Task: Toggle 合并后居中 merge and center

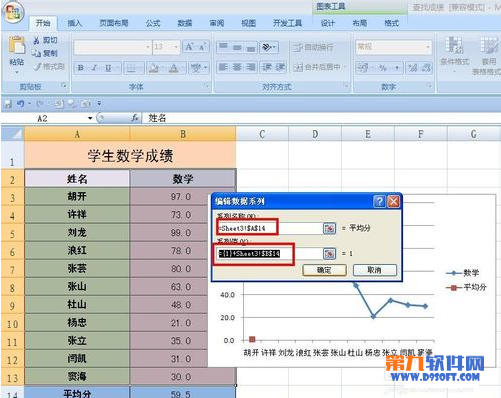Action: tap(317, 68)
